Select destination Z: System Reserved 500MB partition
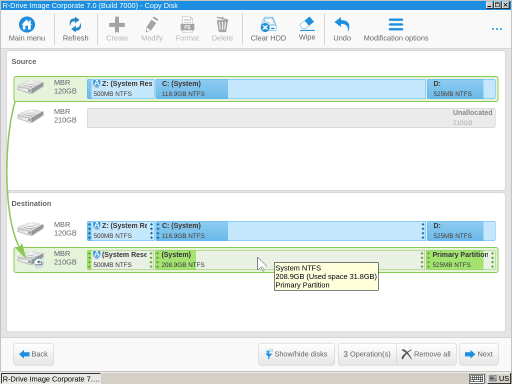The image size is (512, 384). pos(121,231)
